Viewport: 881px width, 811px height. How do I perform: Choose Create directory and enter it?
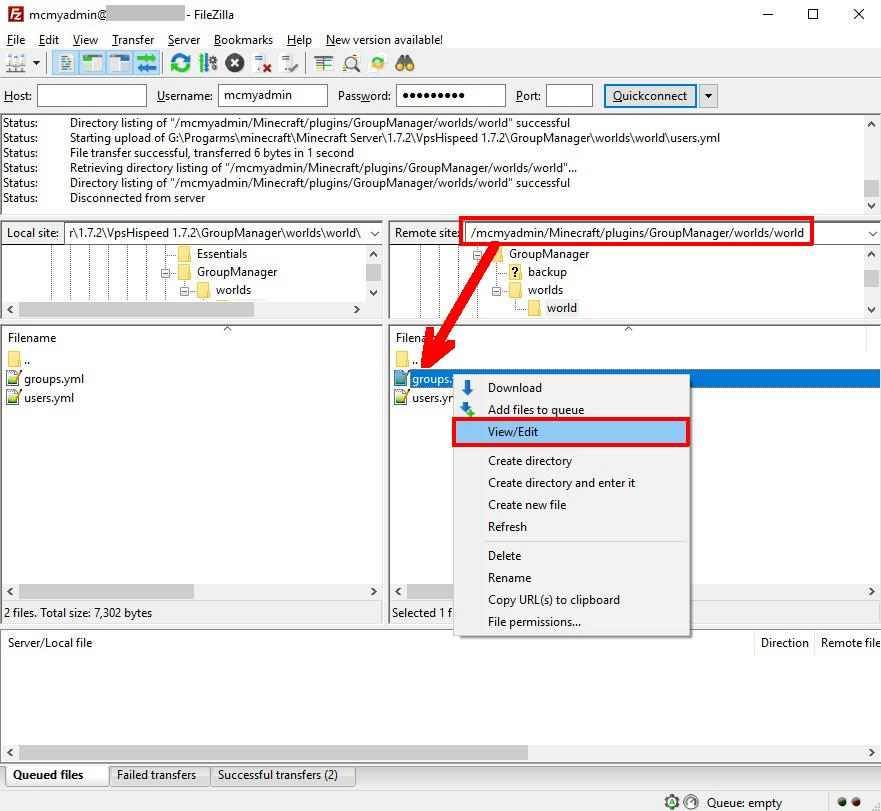[571, 483]
